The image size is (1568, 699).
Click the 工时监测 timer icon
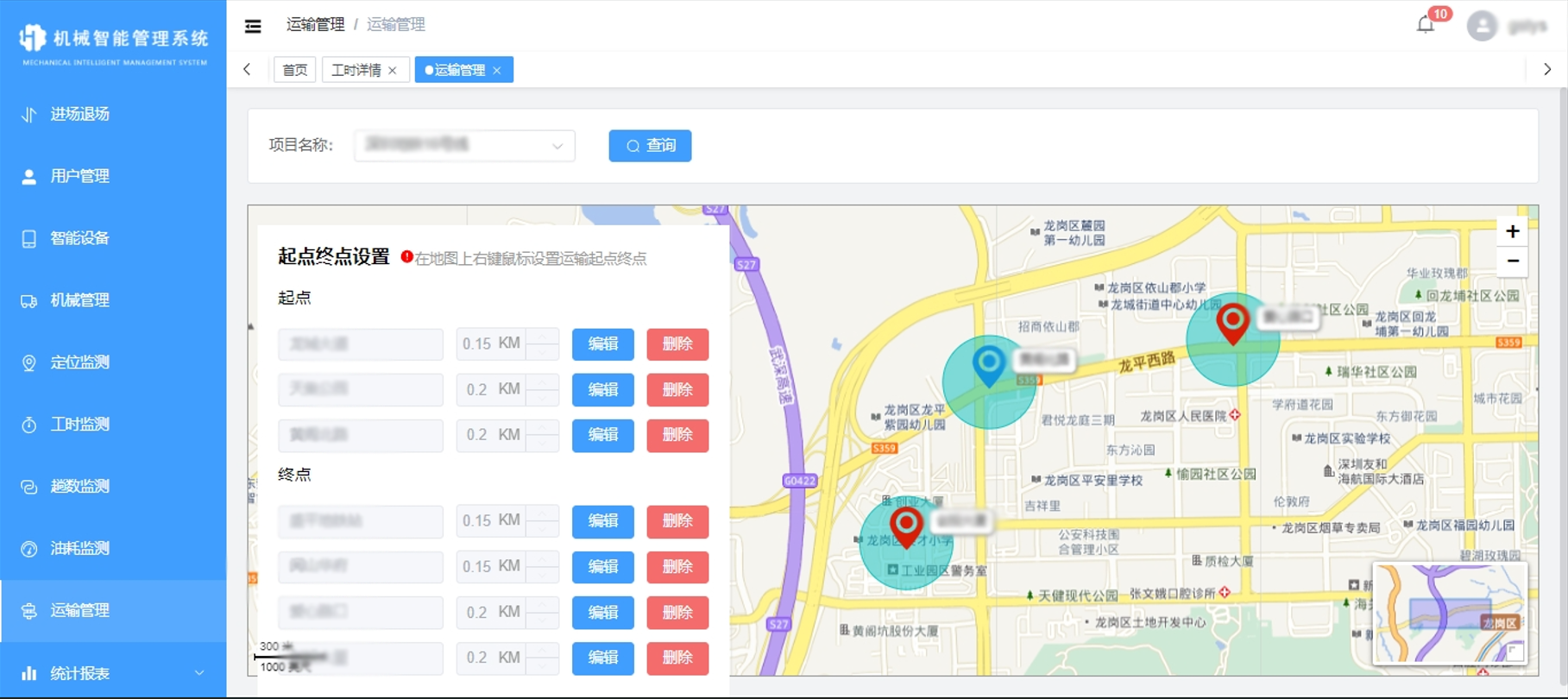(29, 425)
